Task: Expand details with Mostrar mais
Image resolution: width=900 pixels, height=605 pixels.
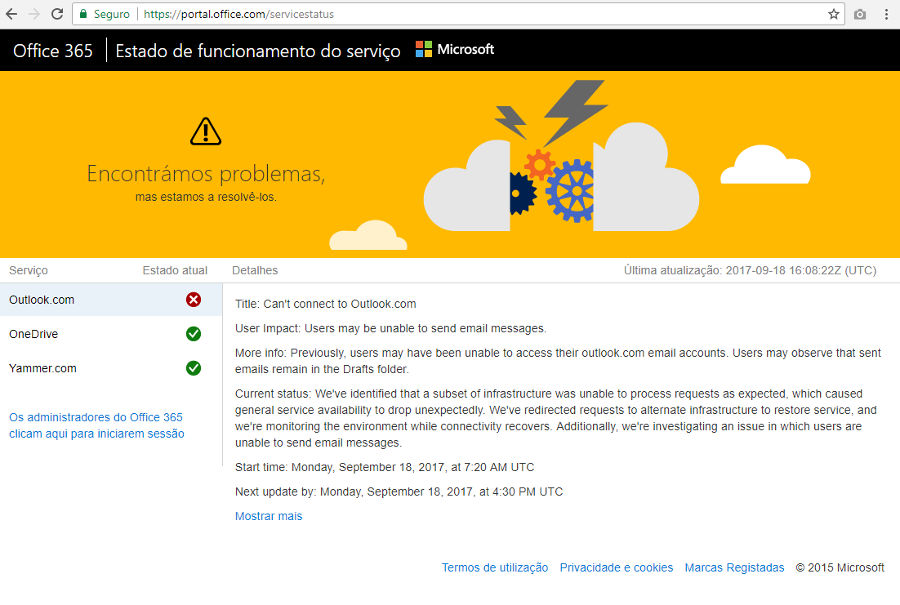Action: [268, 516]
